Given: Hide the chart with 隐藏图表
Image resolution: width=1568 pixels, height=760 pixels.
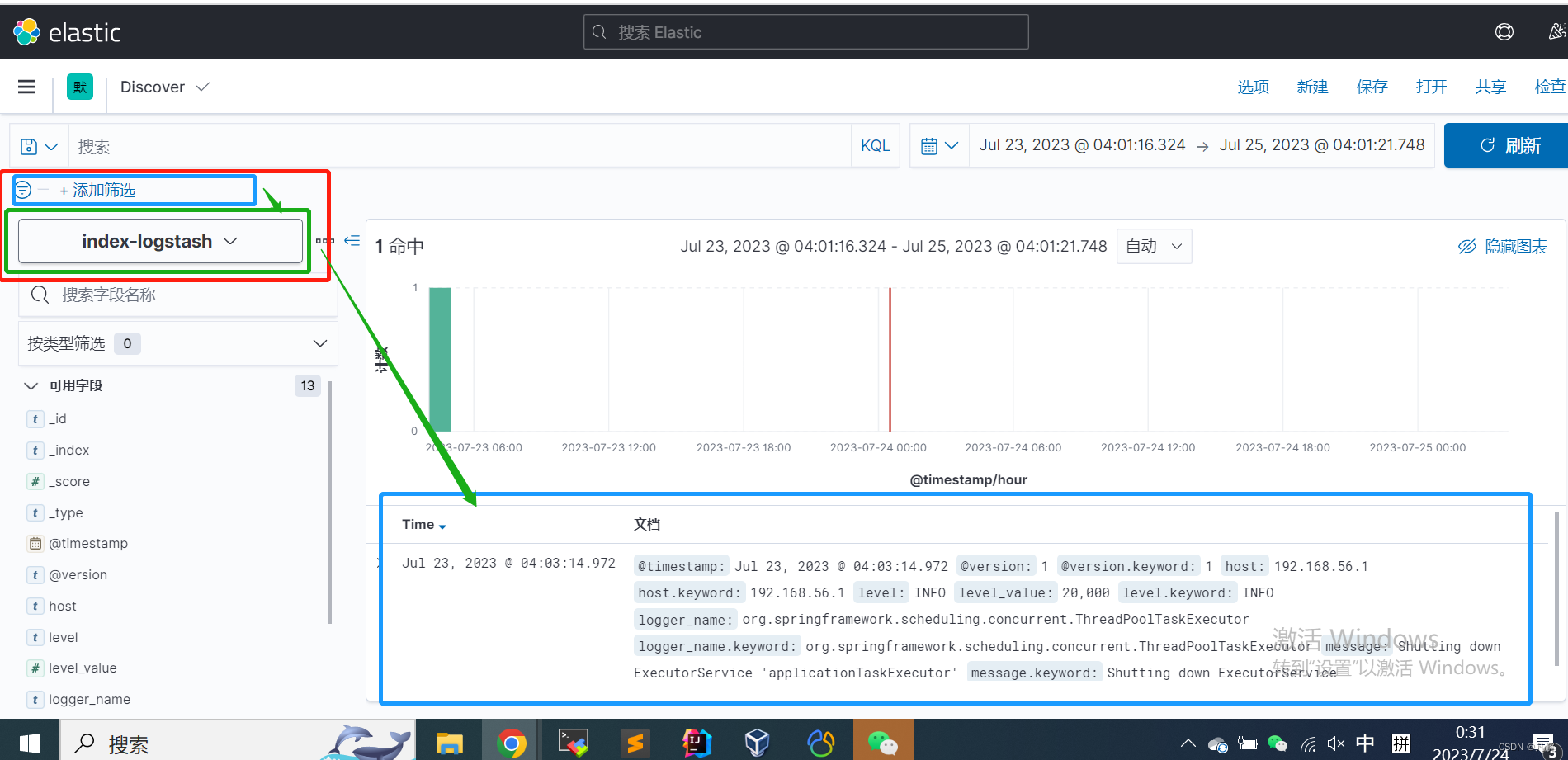Looking at the screenshot, I should [1503, 246].
